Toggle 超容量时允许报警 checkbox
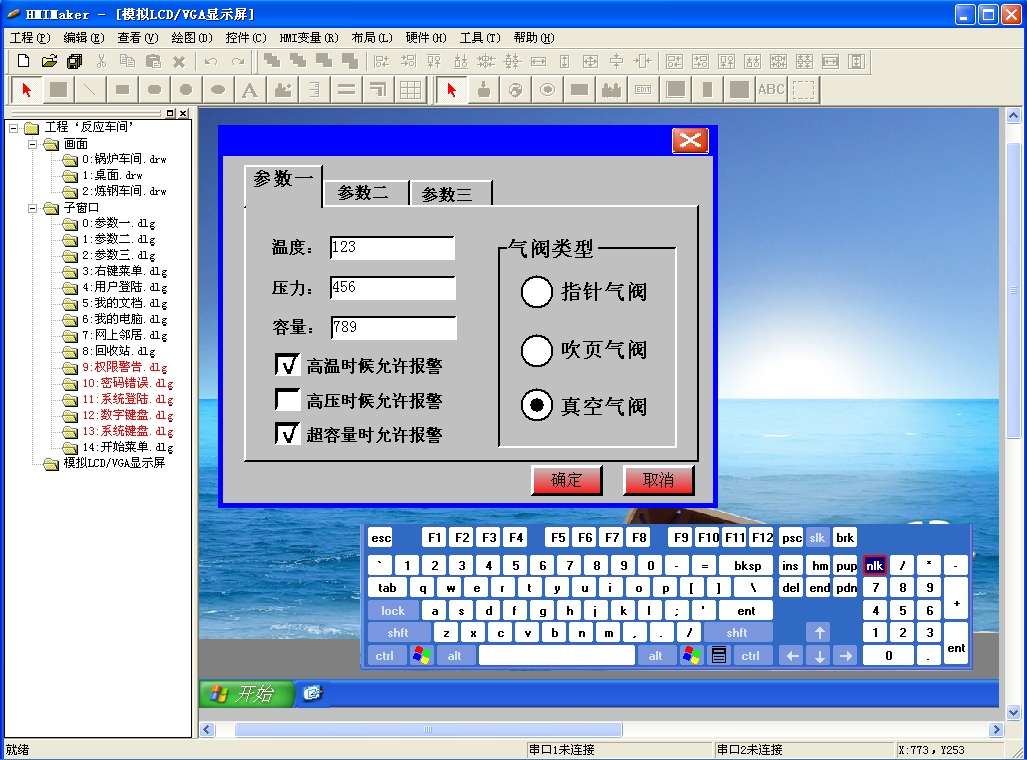The width and height of the screenshot is (1027, 760). [x=288, y=434]
